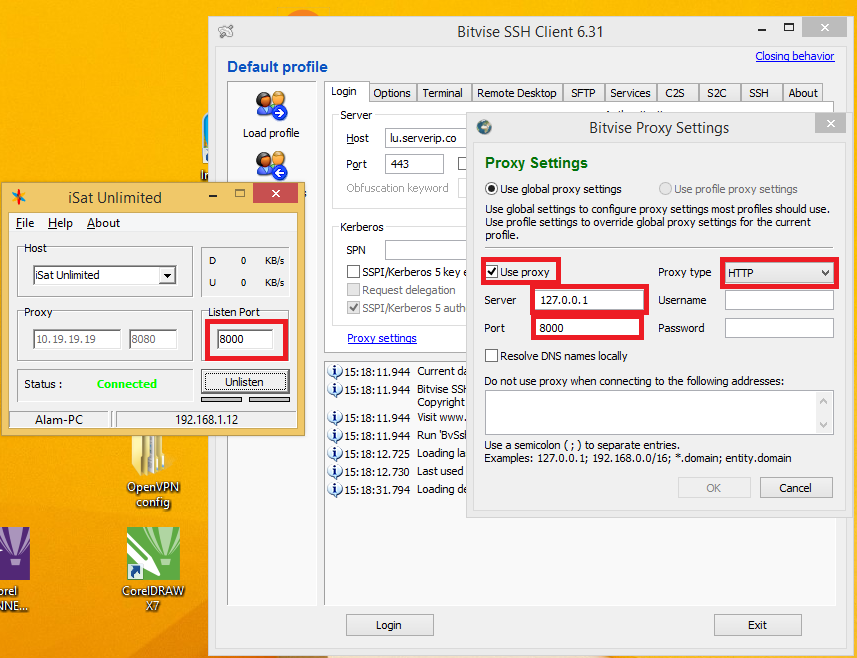Click the iSat proxy port 8080 field
Viewport: 857px width, 658px height.
153,339
